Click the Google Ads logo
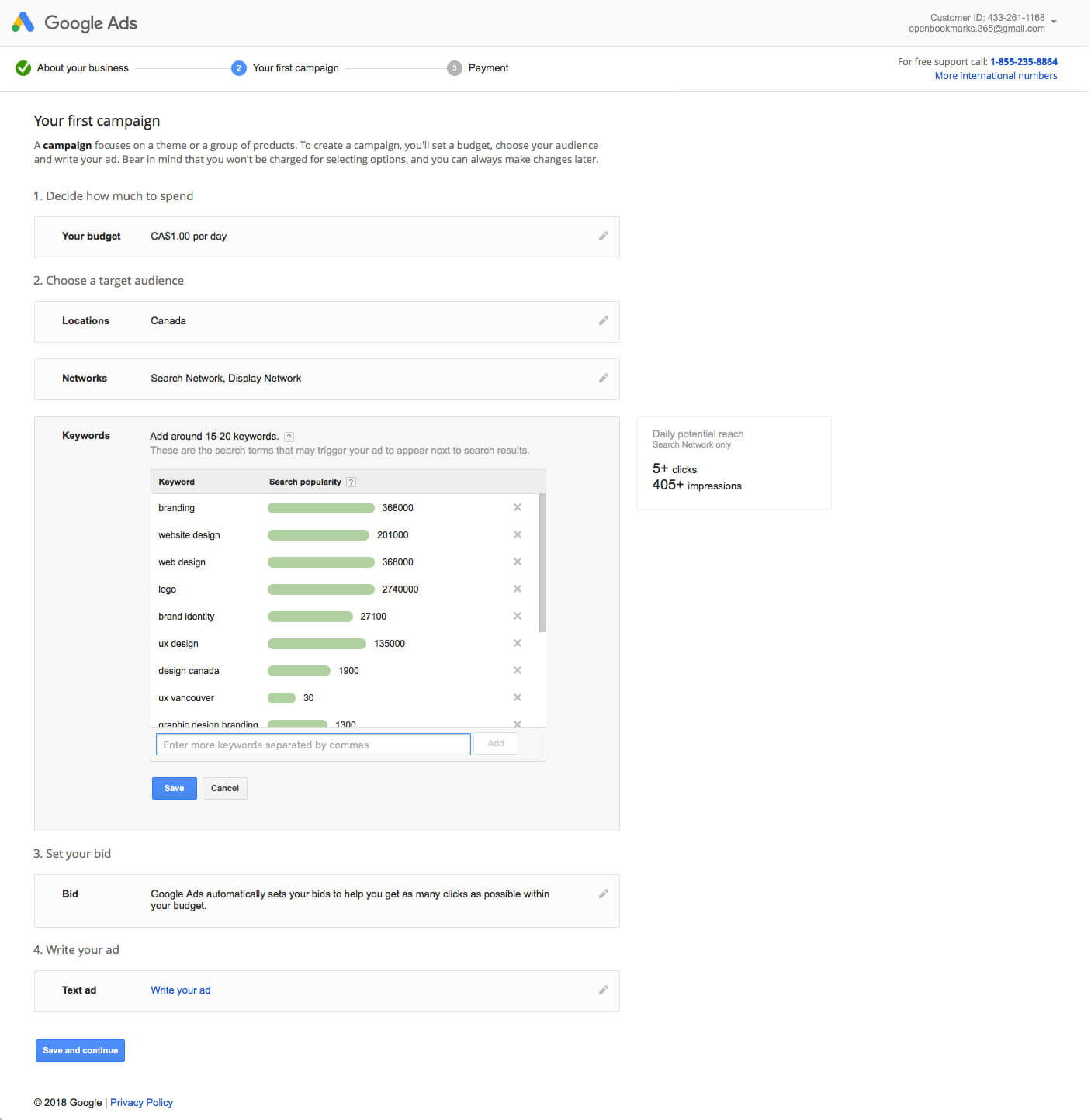The width and height of the screenshot is (1091, 1120). (x=74, y=22)
